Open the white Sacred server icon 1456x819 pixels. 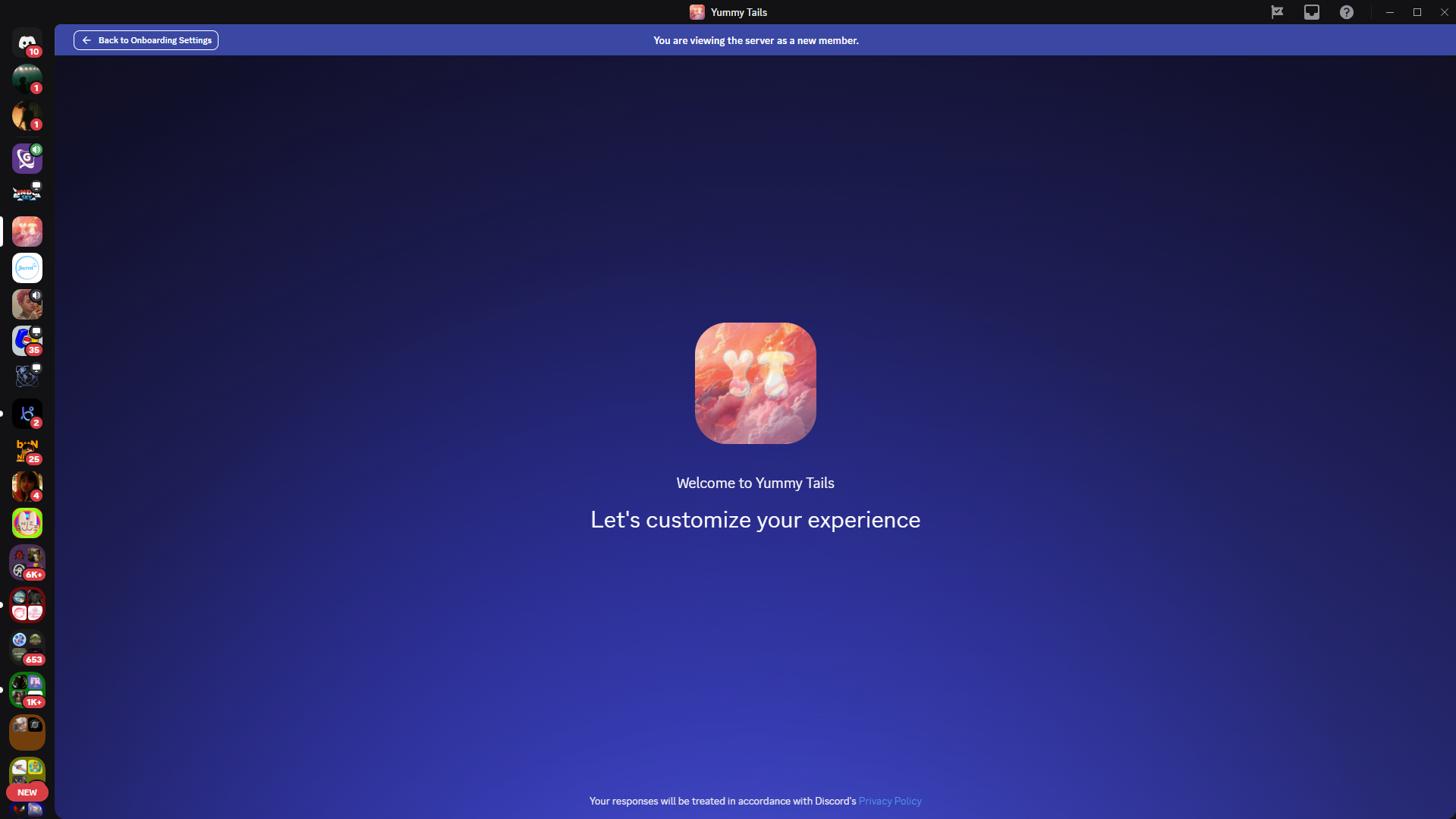pyautogui.click(x=27, y=268)
